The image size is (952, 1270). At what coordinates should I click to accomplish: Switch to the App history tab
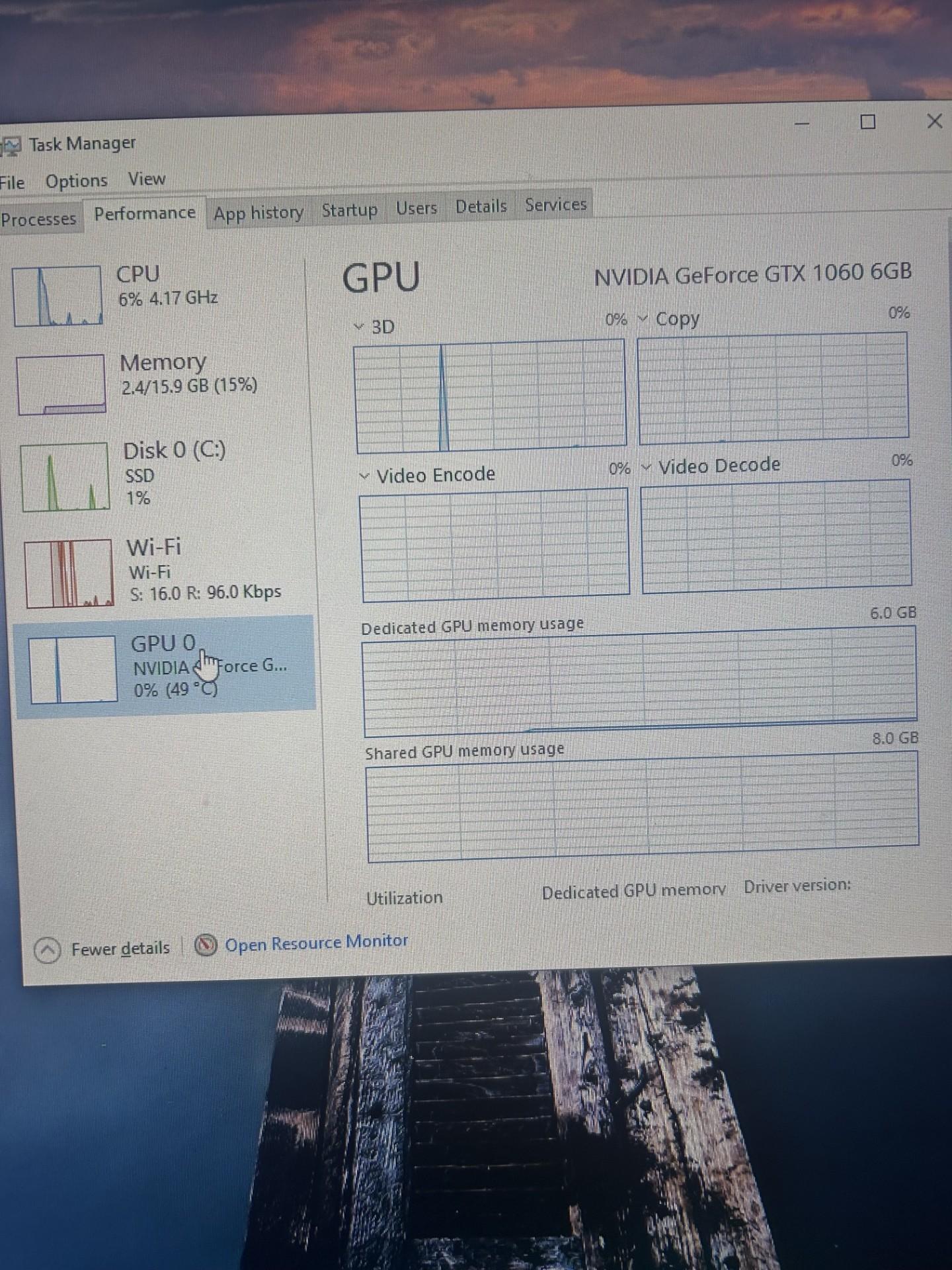point(258,212)
